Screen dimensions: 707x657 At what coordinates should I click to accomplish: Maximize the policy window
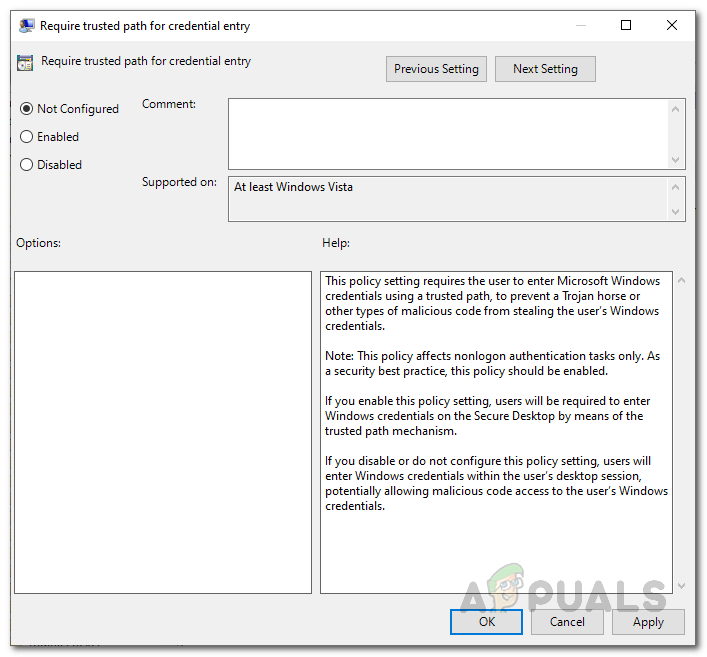tap(626, 25)
